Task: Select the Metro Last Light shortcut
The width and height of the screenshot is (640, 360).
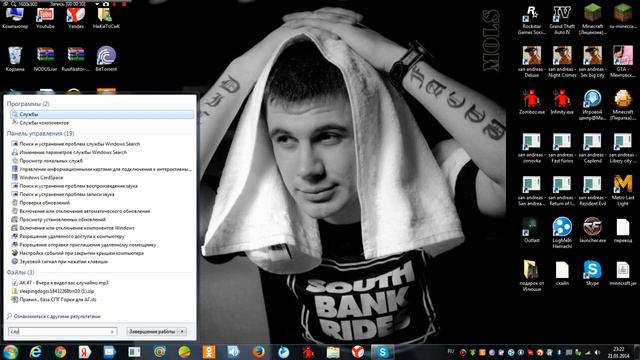Action: [x=623, y=190]
